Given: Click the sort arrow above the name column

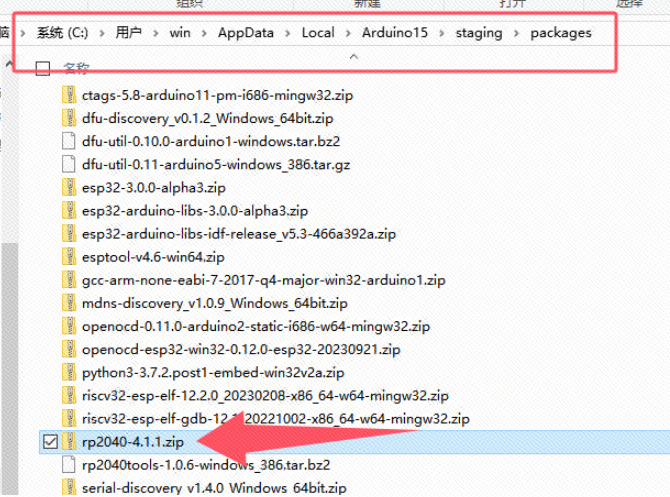Looking at the screenshot, I should [354, 56].
